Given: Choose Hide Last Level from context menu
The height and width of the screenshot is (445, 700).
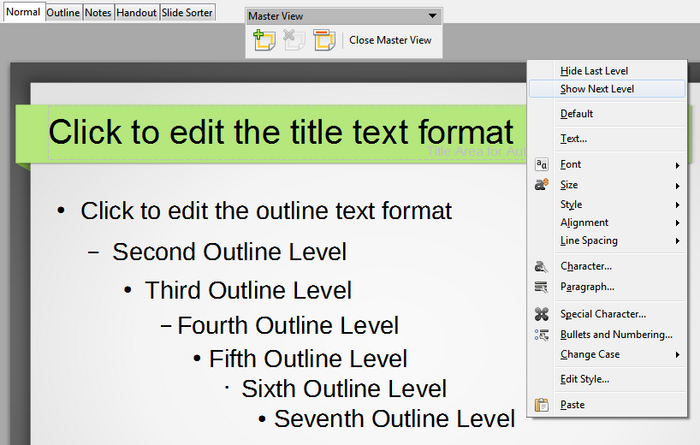Looking at the screenshot, I should 594,71.
